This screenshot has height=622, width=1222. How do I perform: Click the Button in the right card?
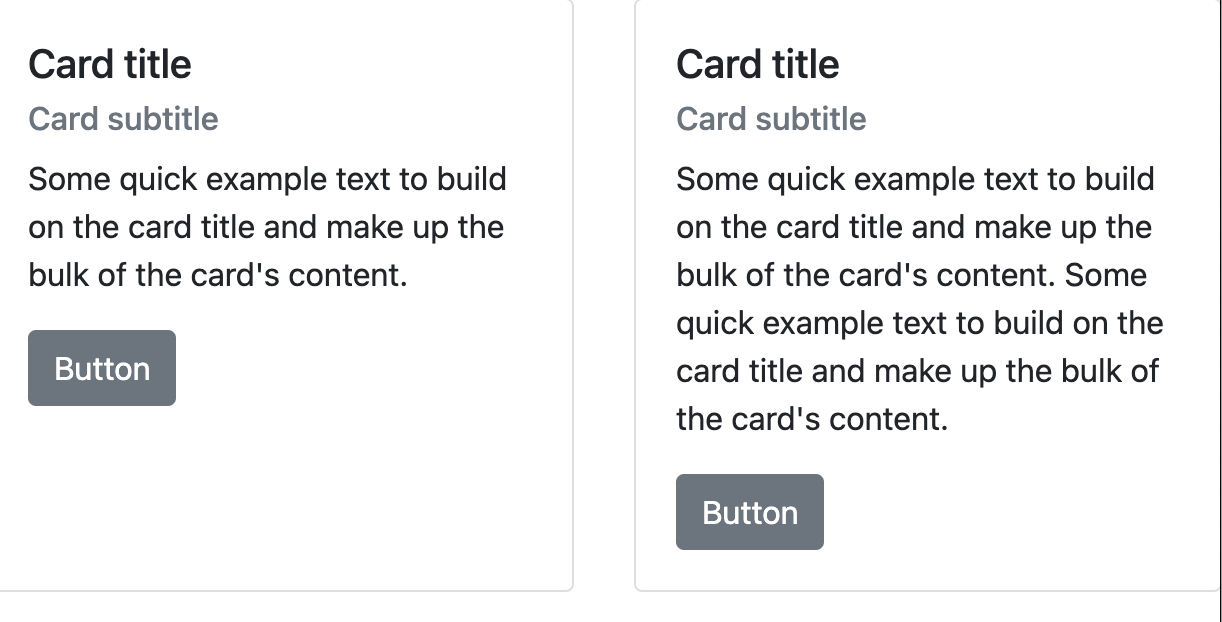click(x=749, y=512)
